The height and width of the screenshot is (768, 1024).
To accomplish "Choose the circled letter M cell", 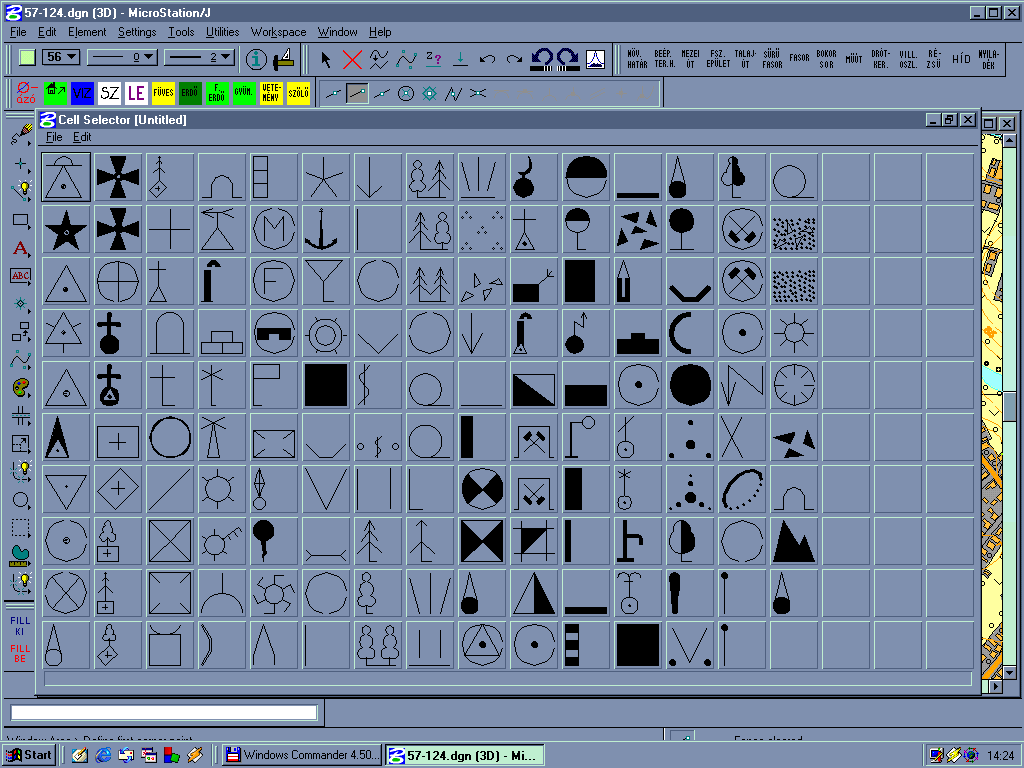I will pyautogui.click(x=274, y=229).
